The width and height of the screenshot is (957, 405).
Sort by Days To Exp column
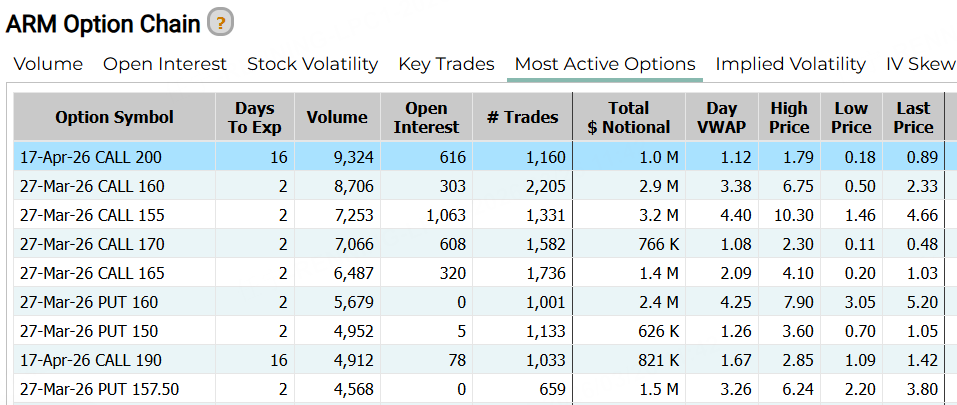click(254, 117)
